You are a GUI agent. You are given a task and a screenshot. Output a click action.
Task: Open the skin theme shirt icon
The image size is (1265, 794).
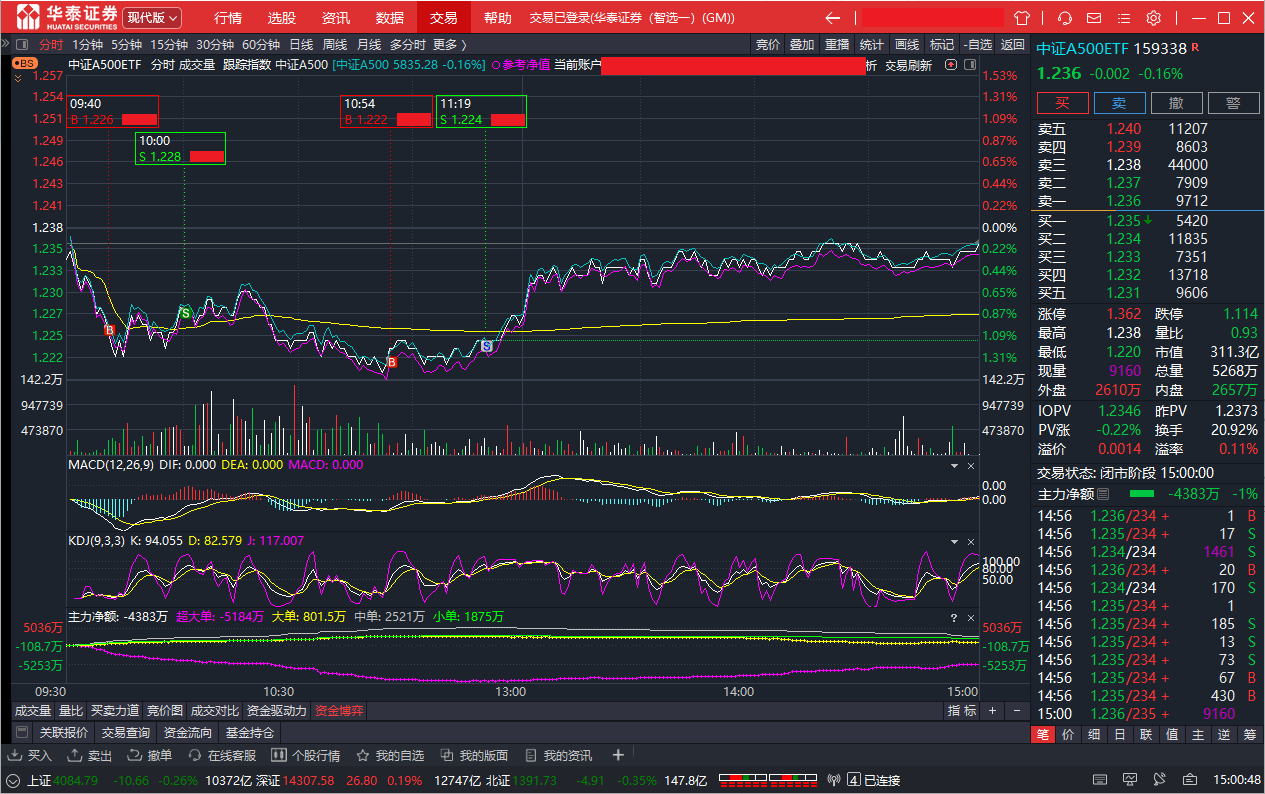[x=1022, y=18]
